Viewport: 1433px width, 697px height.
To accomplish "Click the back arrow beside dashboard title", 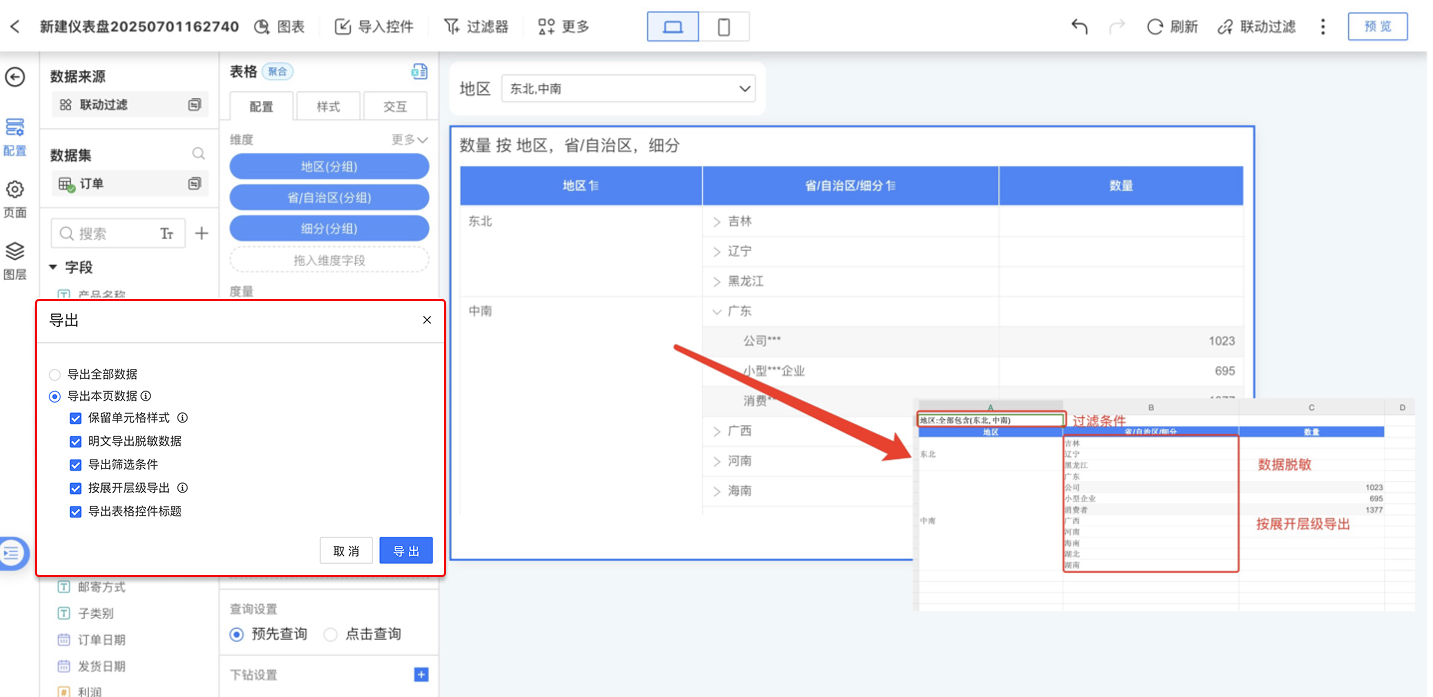I will pos(15,27).
